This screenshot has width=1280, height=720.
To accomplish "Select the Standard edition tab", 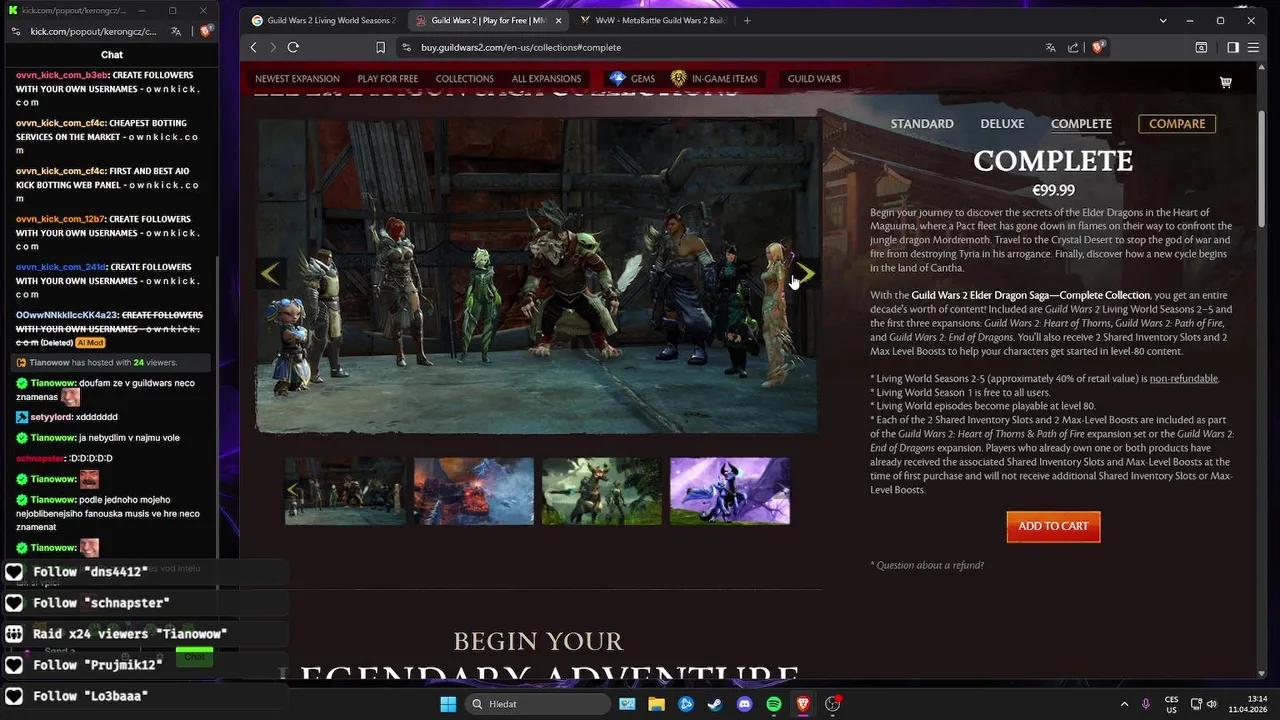I will [922, 124].
